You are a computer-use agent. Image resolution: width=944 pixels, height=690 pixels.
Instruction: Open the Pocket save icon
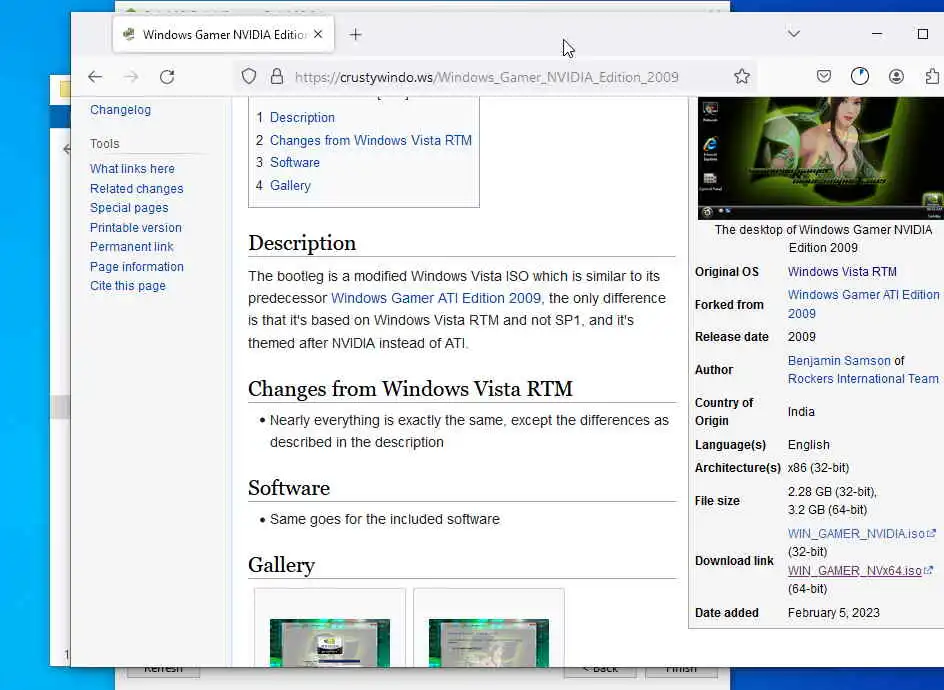824,76
